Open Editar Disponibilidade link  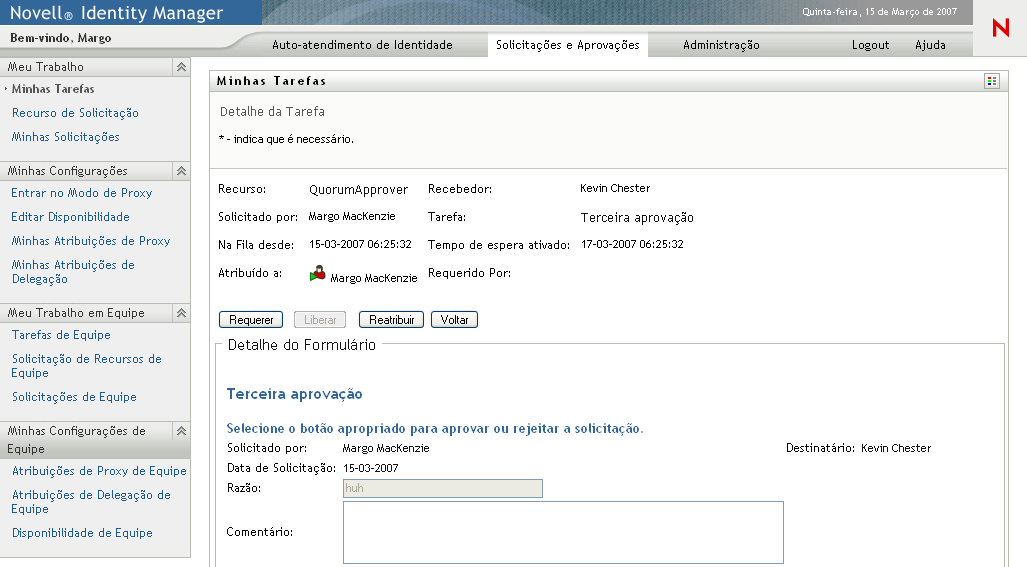70,217
